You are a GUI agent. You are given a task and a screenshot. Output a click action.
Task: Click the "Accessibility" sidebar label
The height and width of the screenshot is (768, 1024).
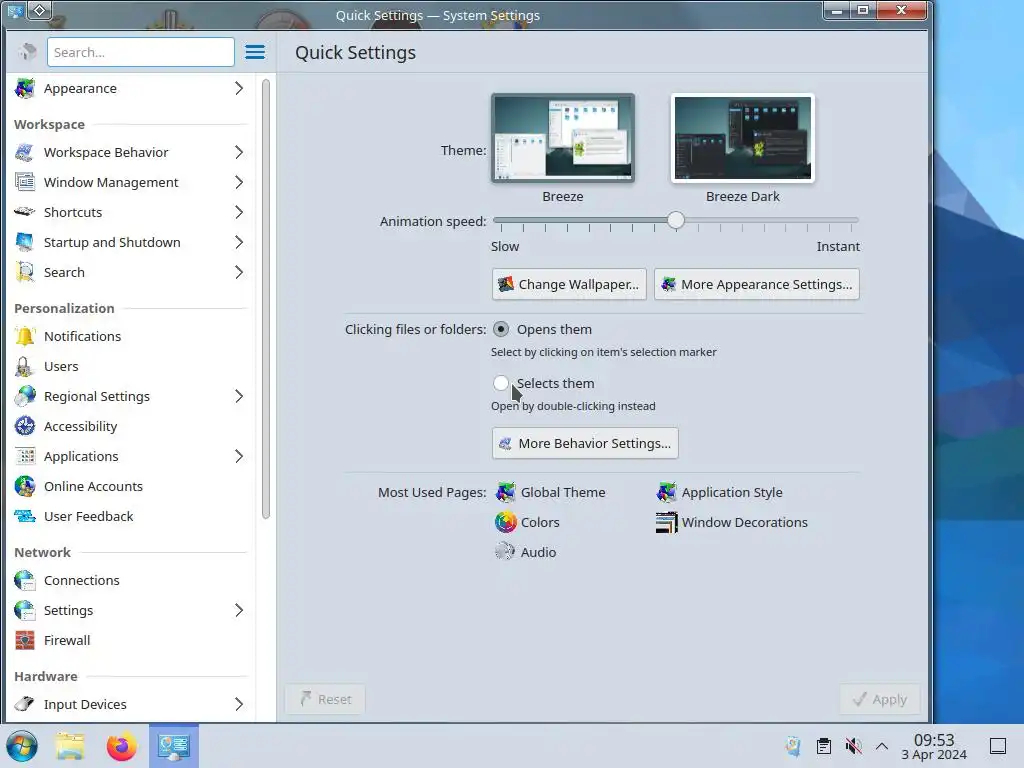tap(80, 426)
